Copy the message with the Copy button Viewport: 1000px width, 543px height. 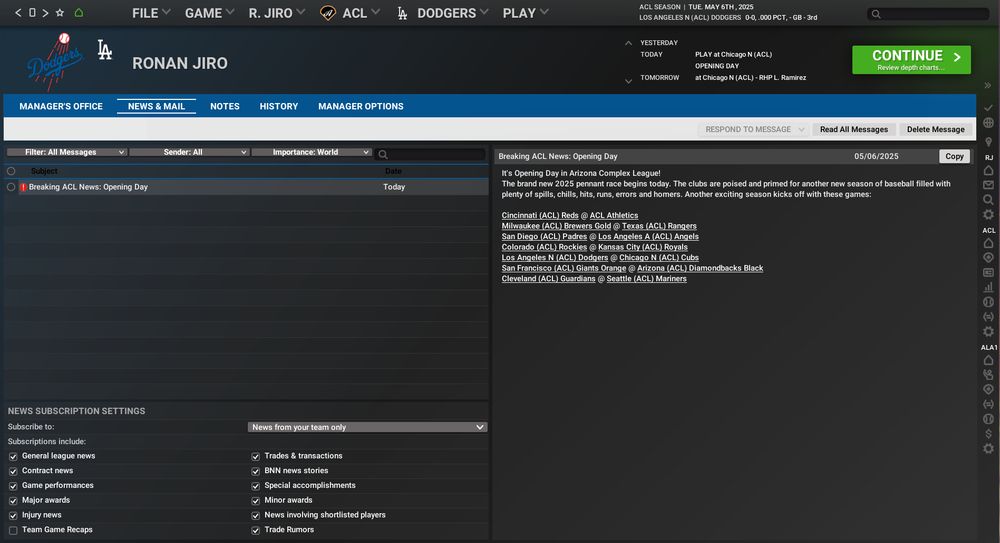pyautogui.click(x=954, y=156)
